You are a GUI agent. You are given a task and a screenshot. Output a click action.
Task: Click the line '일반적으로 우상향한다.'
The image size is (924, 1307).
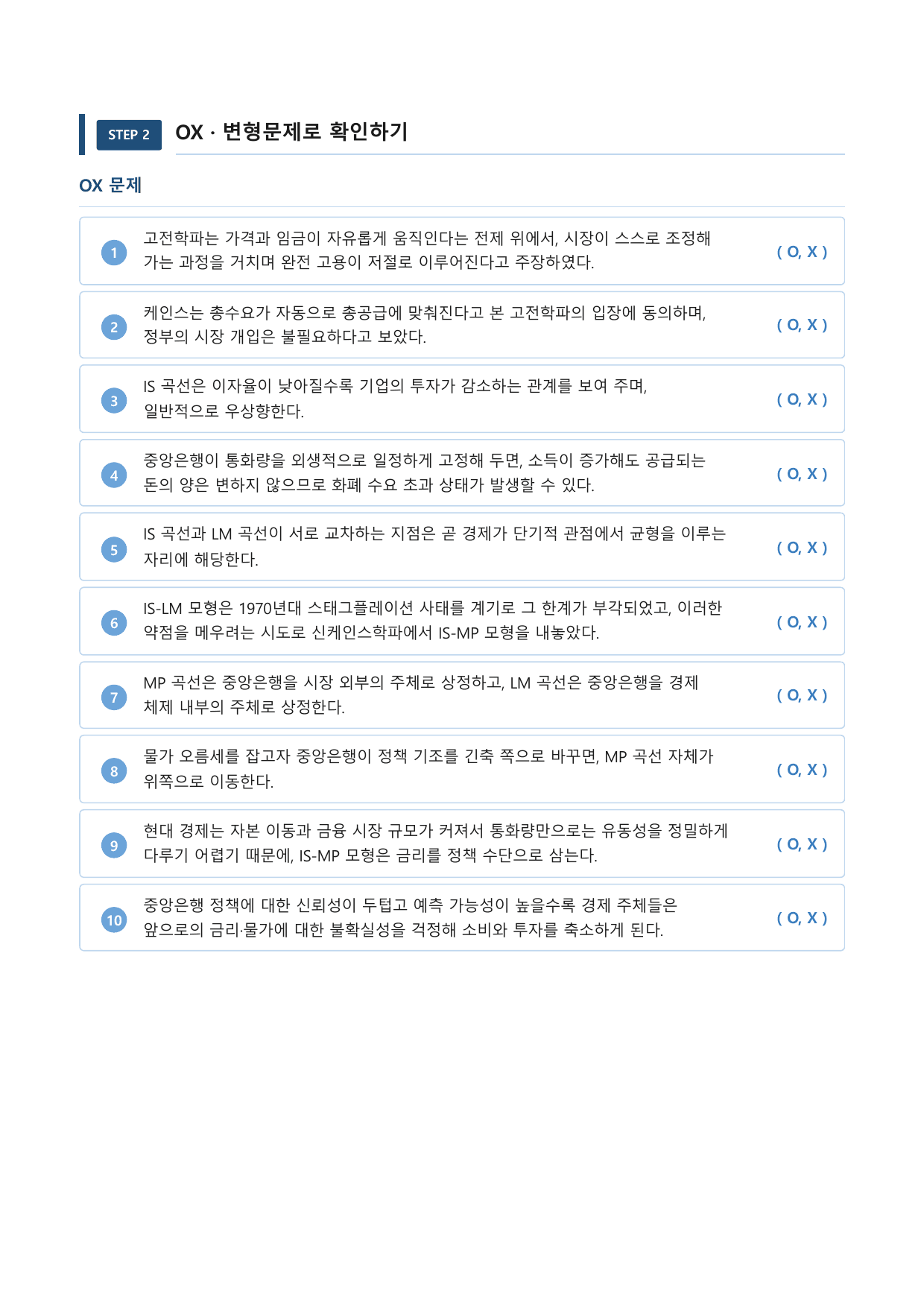pyautogui.click(x=224, y=411)
